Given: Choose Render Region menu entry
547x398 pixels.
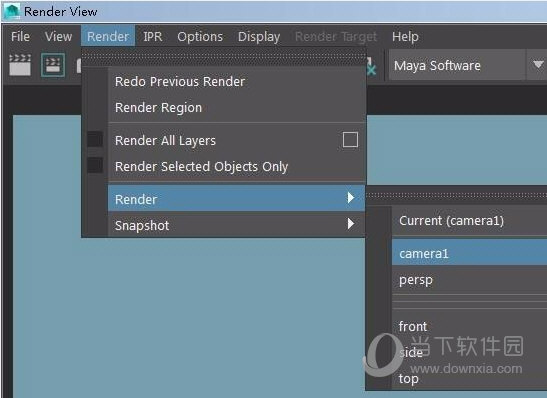Looking at the screenshot, I should (x=237, y=107).
